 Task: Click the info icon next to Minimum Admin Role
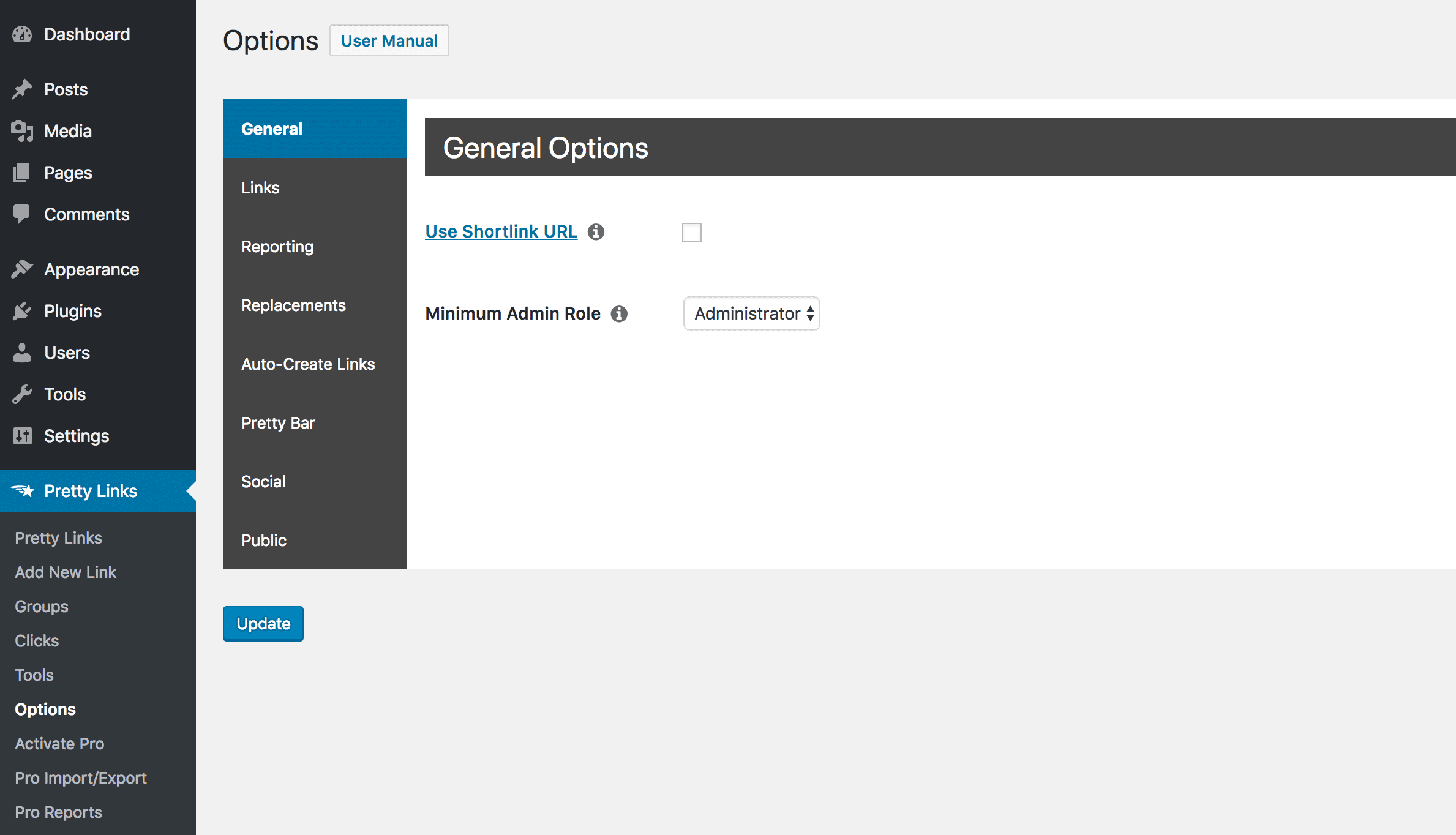(x=619, y=313)
